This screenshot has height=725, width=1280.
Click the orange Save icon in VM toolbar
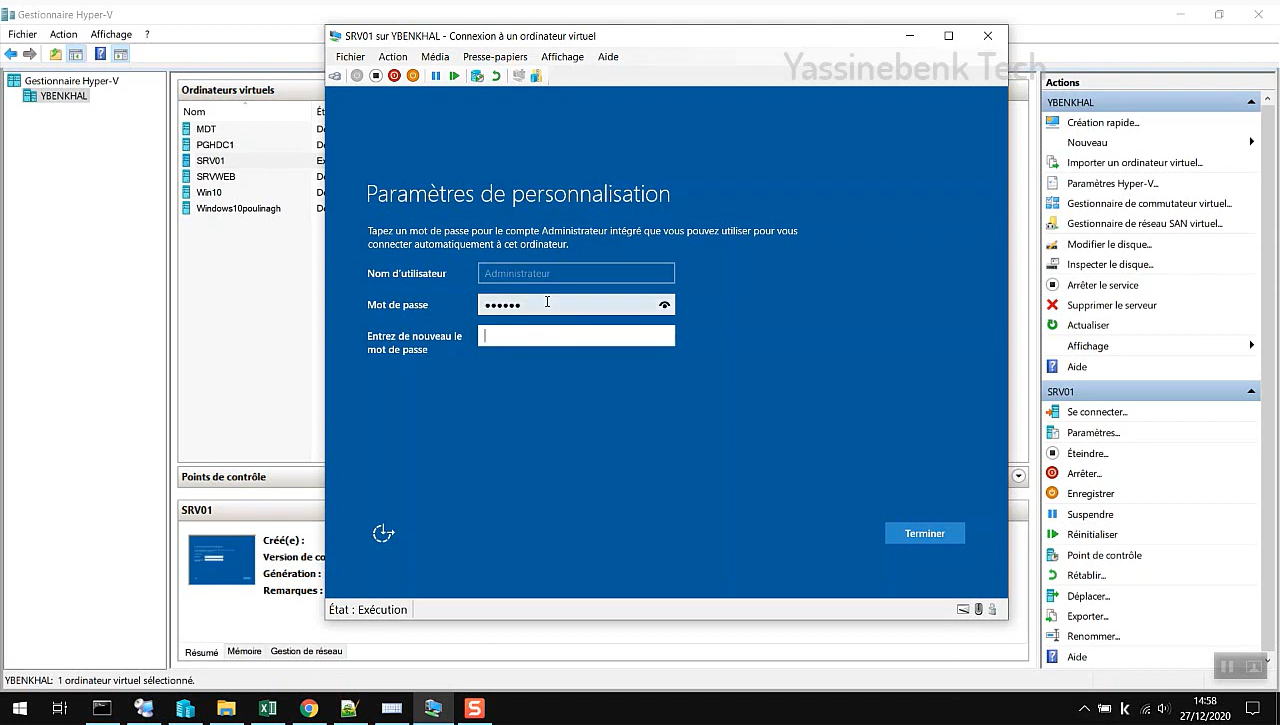[412, 76]
